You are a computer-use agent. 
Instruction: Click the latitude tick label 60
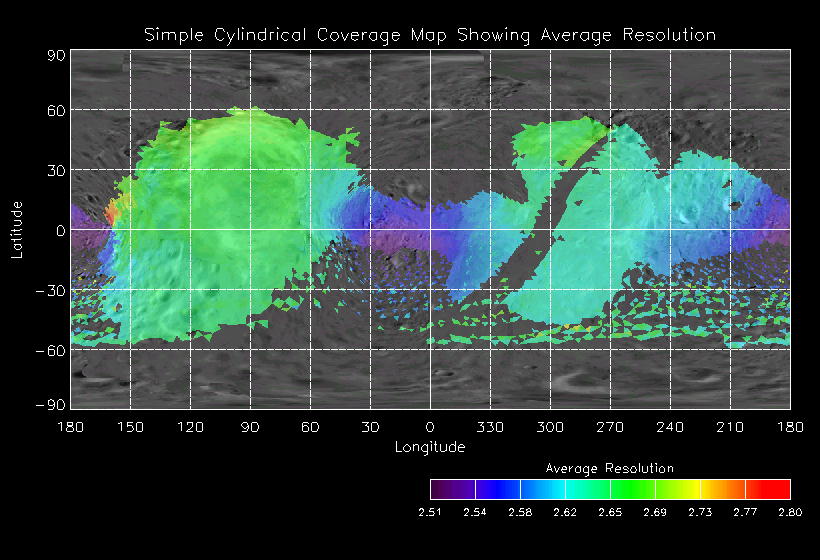tap(56, 110)
